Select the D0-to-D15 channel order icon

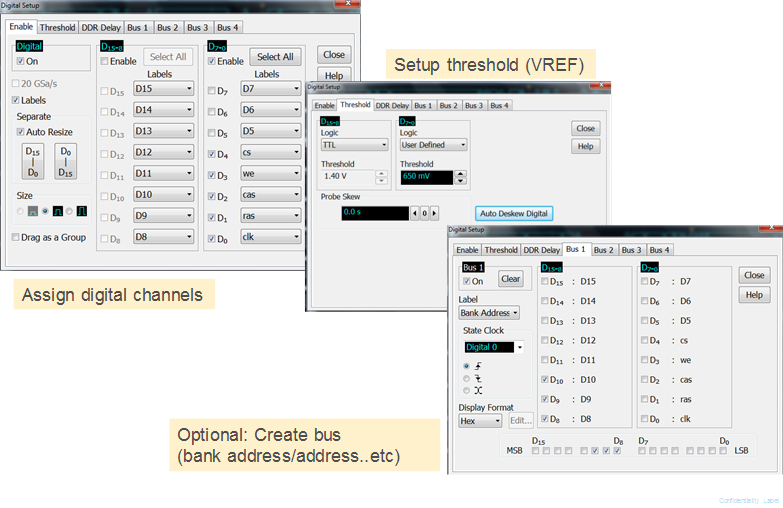(x=64, y=162)
